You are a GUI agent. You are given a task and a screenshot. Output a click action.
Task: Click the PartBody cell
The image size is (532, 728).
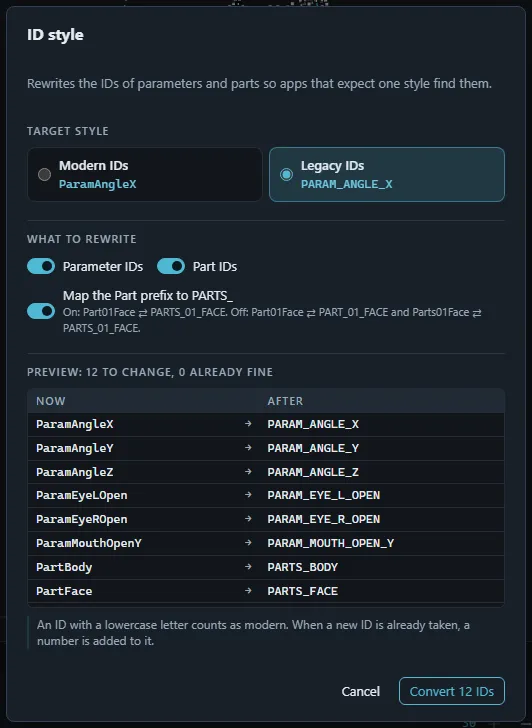64,567
